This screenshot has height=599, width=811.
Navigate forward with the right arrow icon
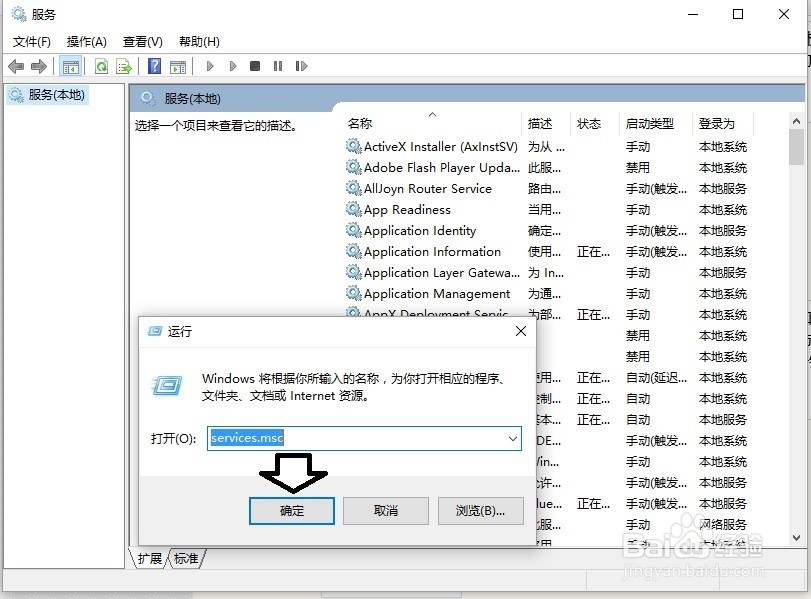pos(38,66)
